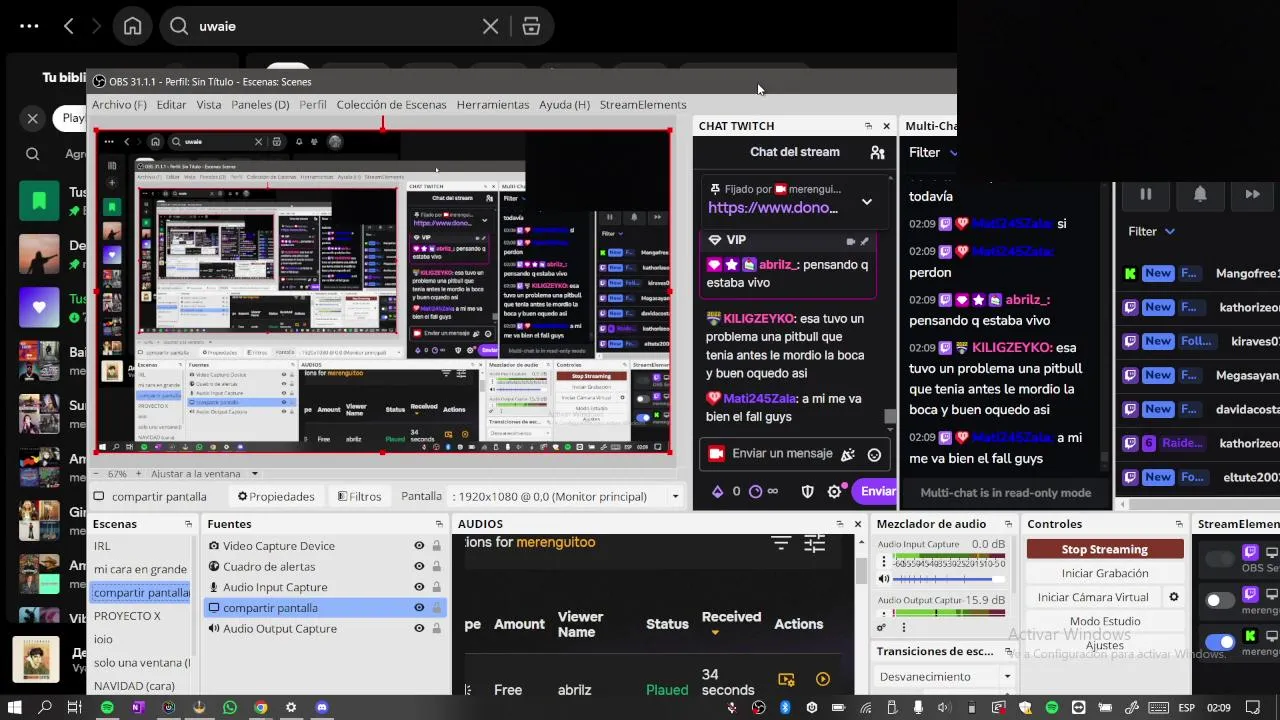Viewport: 1280px width, 720px height.
Task: Click Iniciar Grabación button
Action: (1105, 573)
